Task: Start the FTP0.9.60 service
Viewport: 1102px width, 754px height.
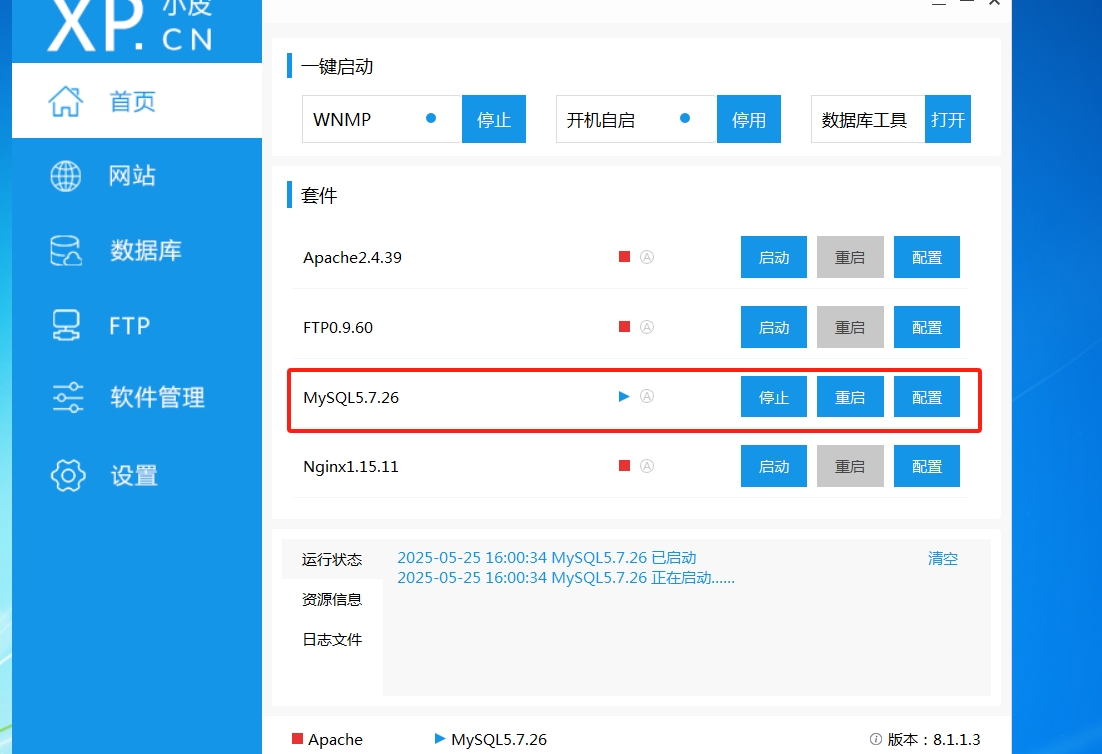Action: [774, 327]
